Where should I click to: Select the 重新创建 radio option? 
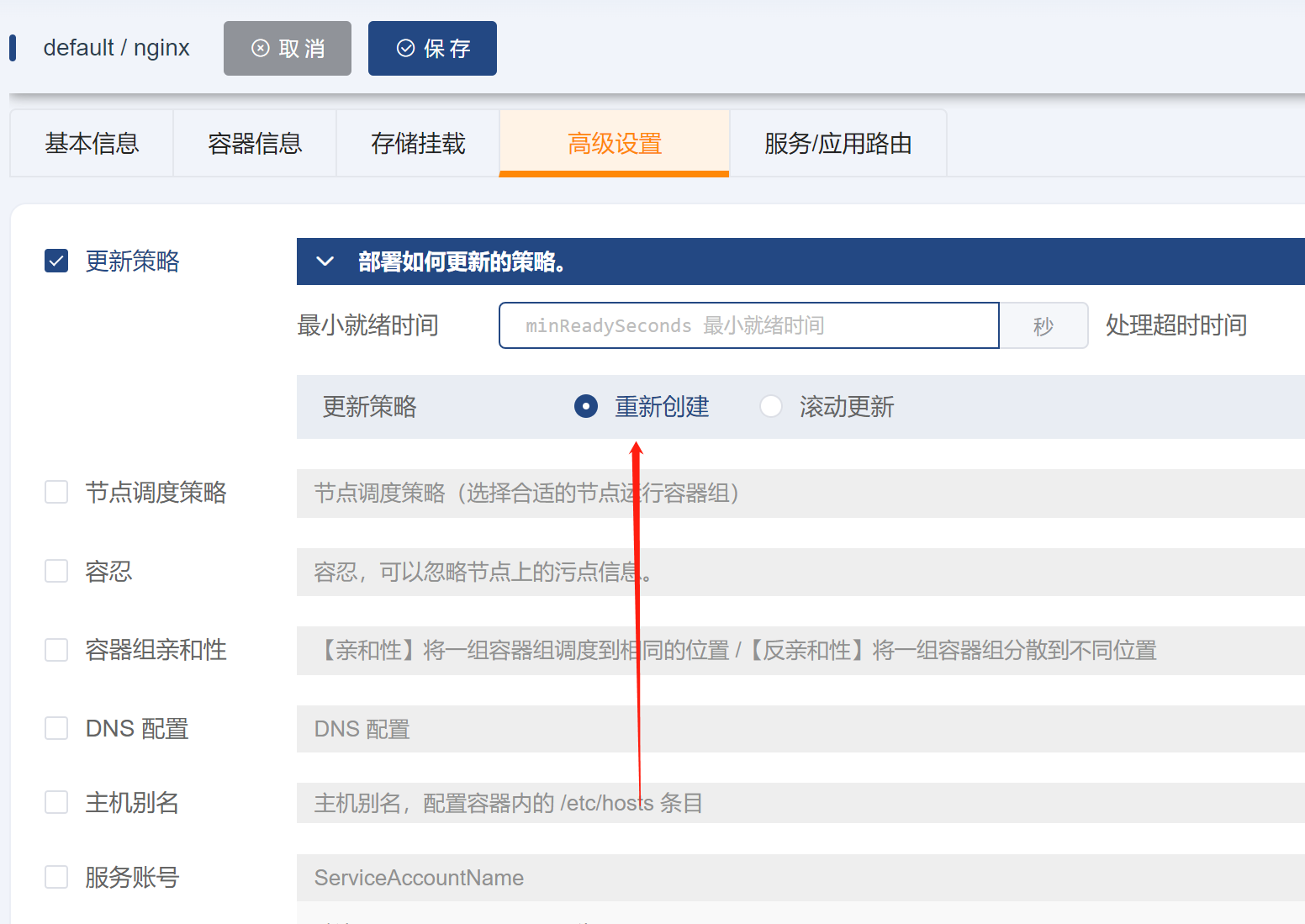[x=585, y=406]
